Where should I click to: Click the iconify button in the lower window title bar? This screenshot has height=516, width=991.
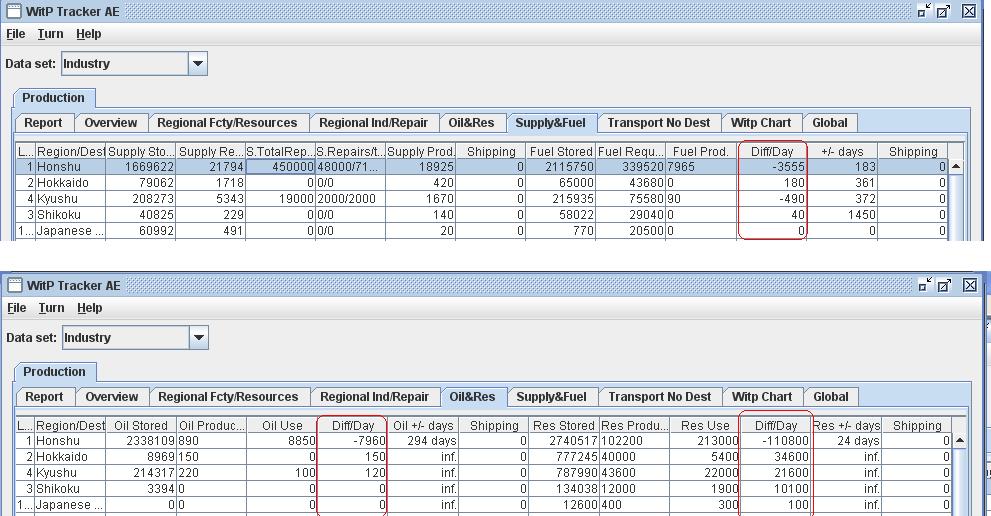(925, 285)
